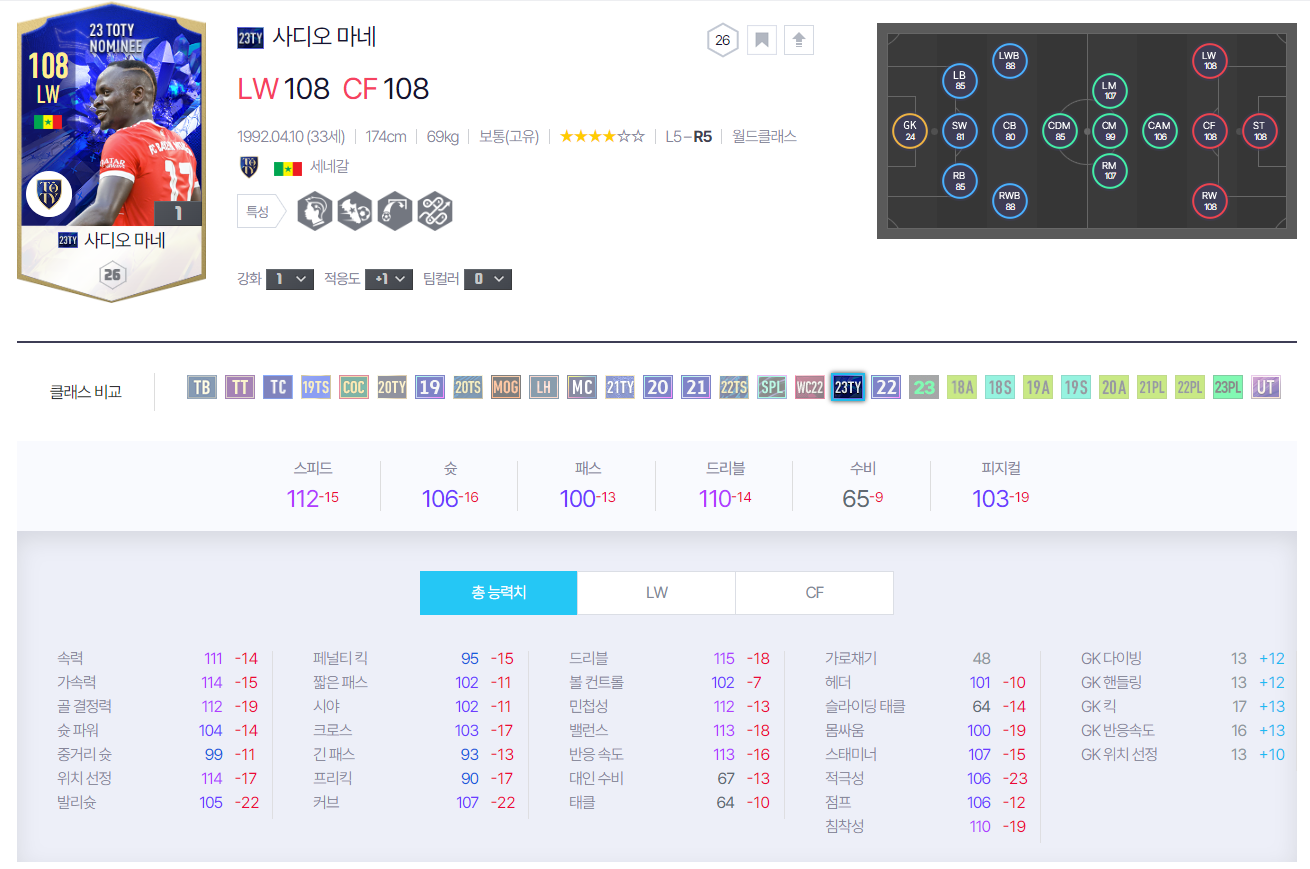
Task: Open the 팀컬러 0 dropdown
Action: coord(488,279)
